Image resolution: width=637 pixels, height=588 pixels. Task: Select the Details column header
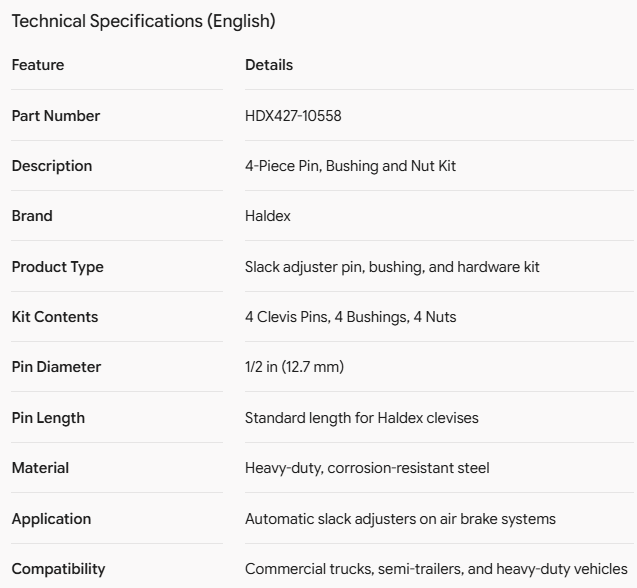pyautogui.click(x=269, y=65)
